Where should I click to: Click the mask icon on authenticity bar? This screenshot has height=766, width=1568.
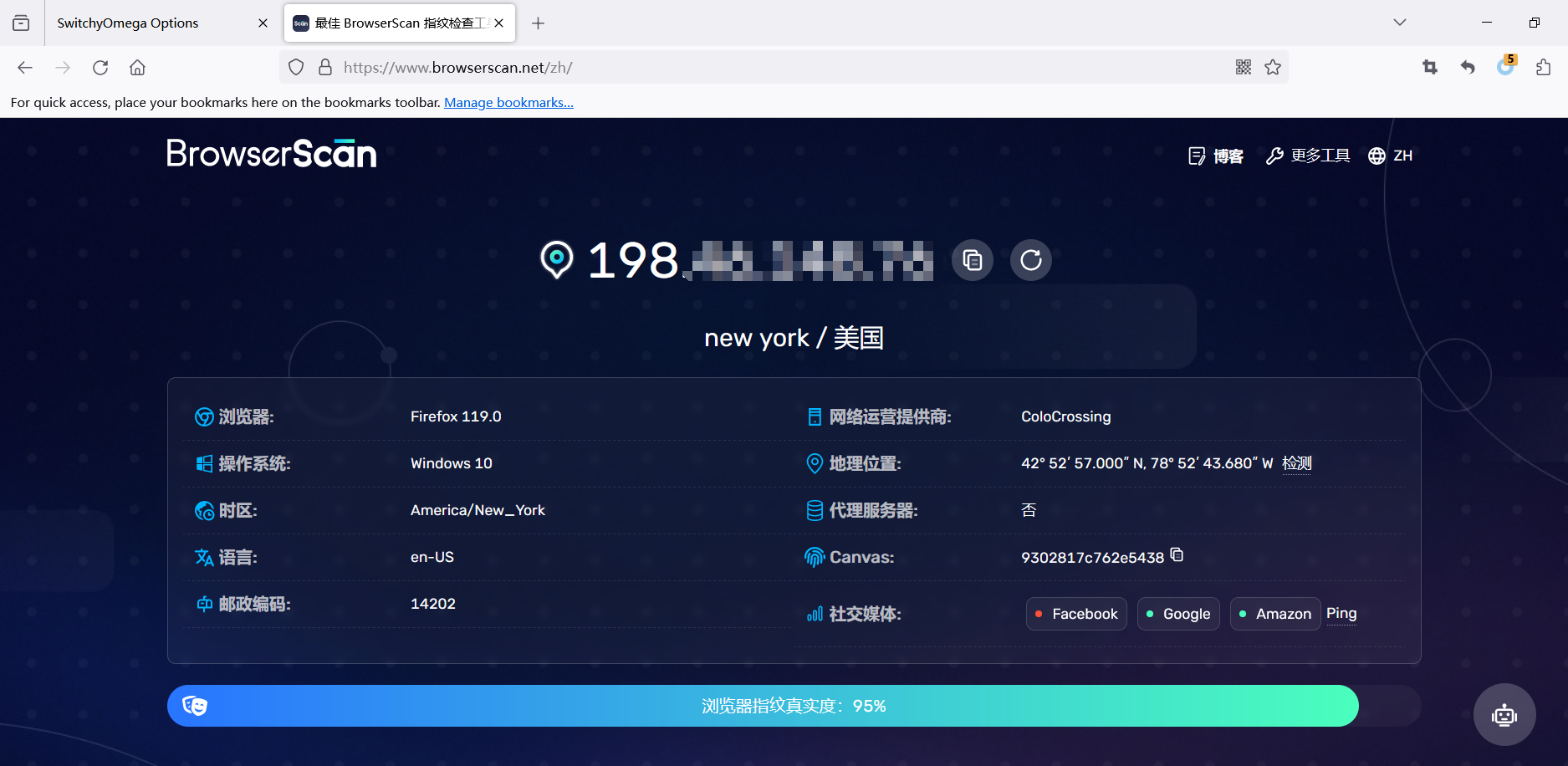(x=195, y=706)
